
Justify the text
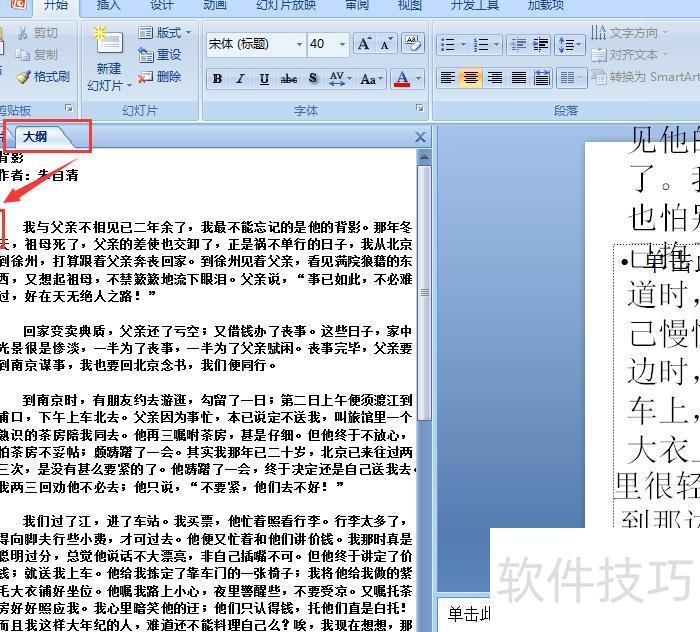coord(518,78)
